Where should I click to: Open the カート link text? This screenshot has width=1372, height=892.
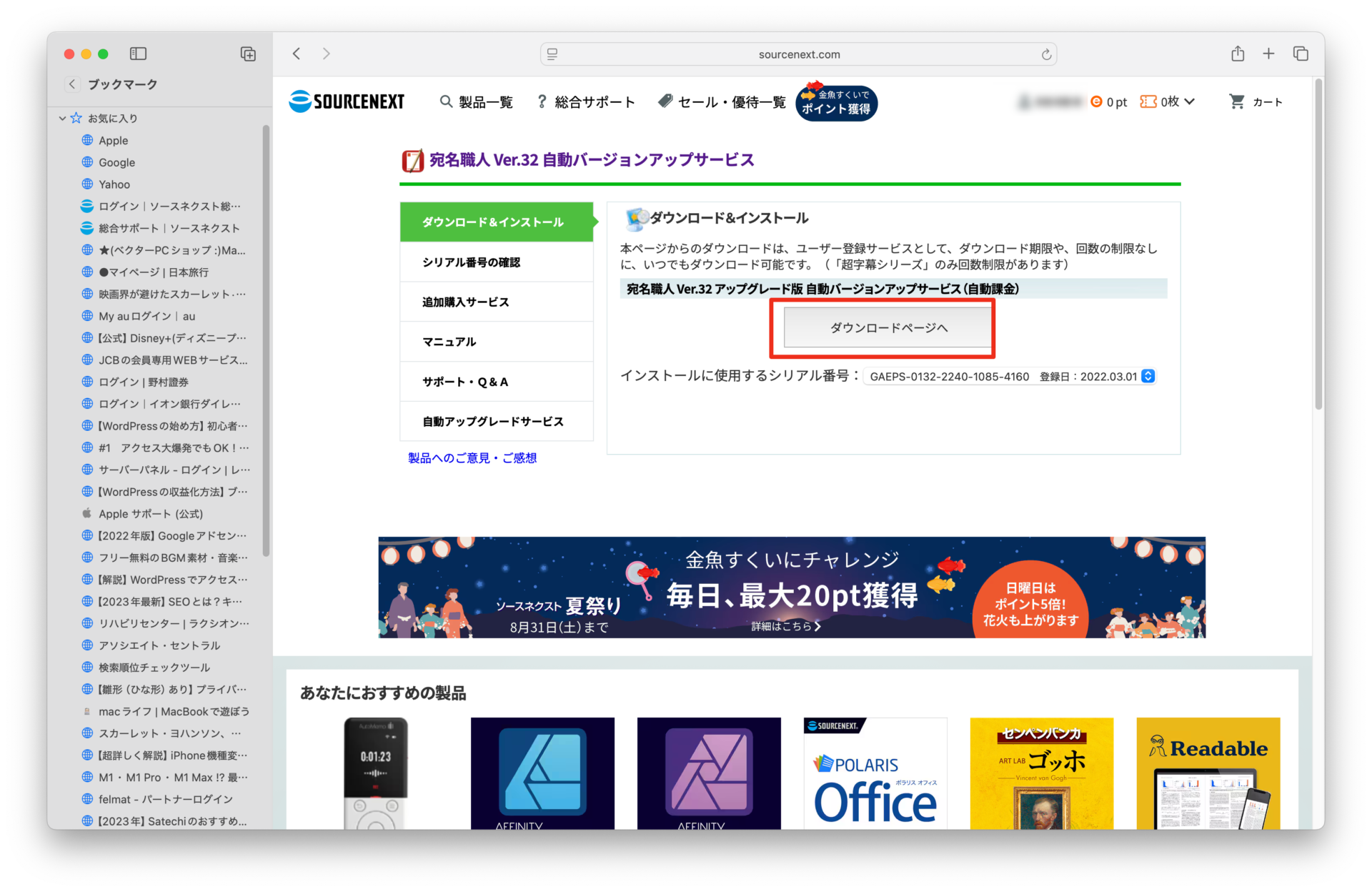click(x=1267, y=102)
